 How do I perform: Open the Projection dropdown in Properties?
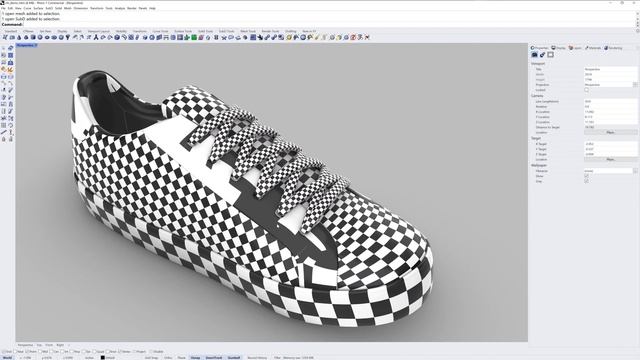pyautogui.click(x=635, y=84)
